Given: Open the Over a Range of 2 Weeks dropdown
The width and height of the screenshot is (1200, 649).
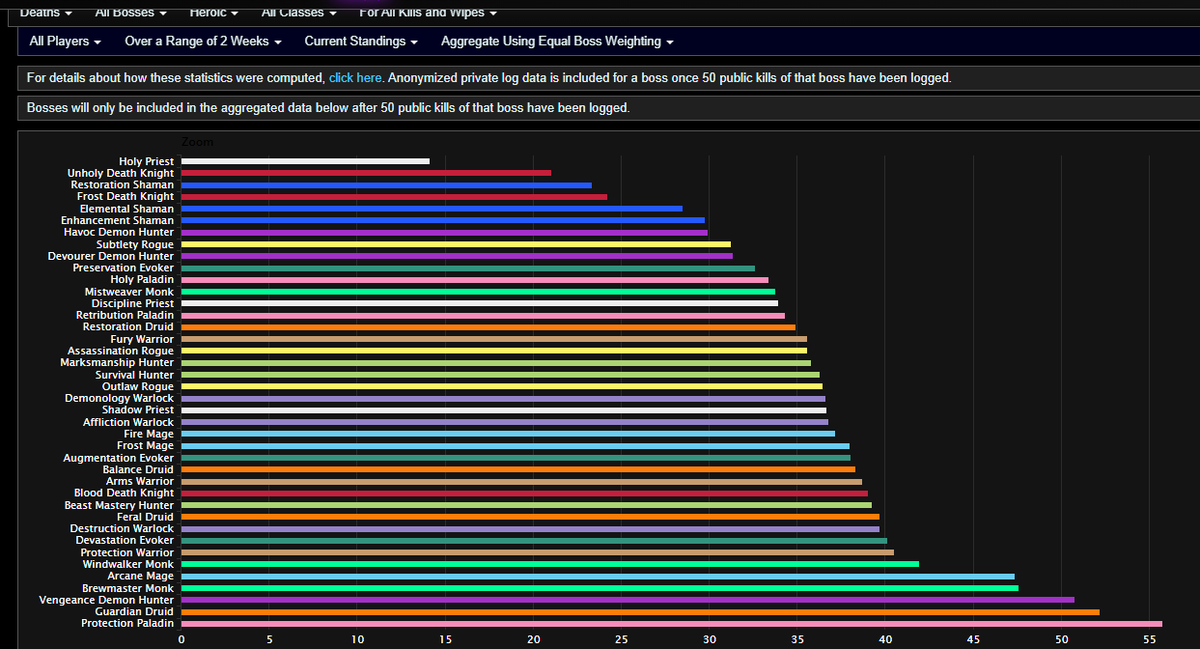Looking at the screenshot, I should pos(202,41).
